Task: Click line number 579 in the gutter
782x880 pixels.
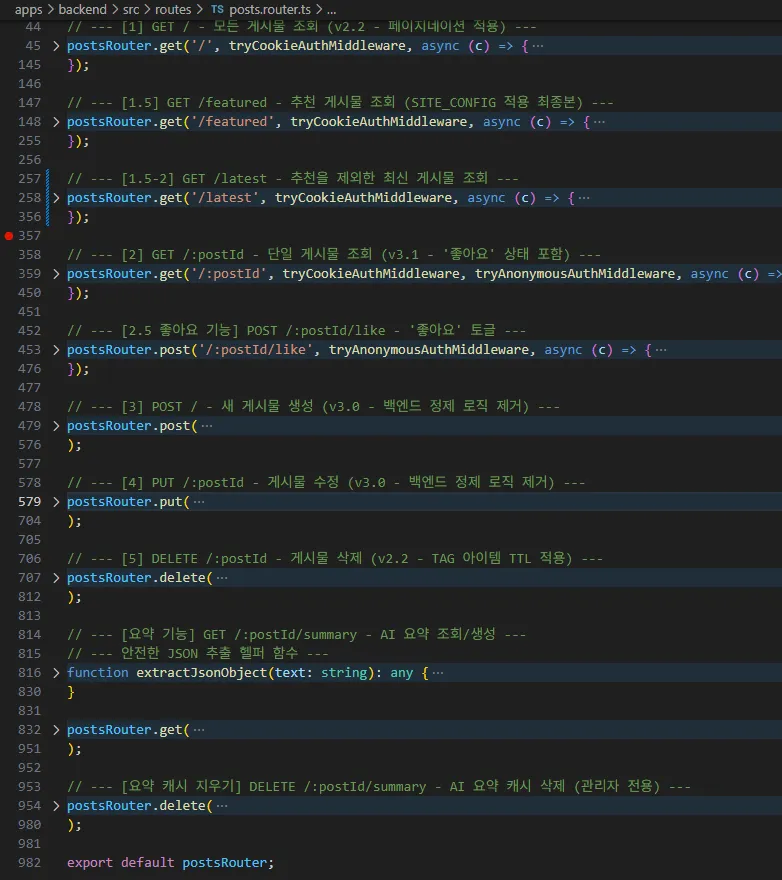Action: click(29, 502)
